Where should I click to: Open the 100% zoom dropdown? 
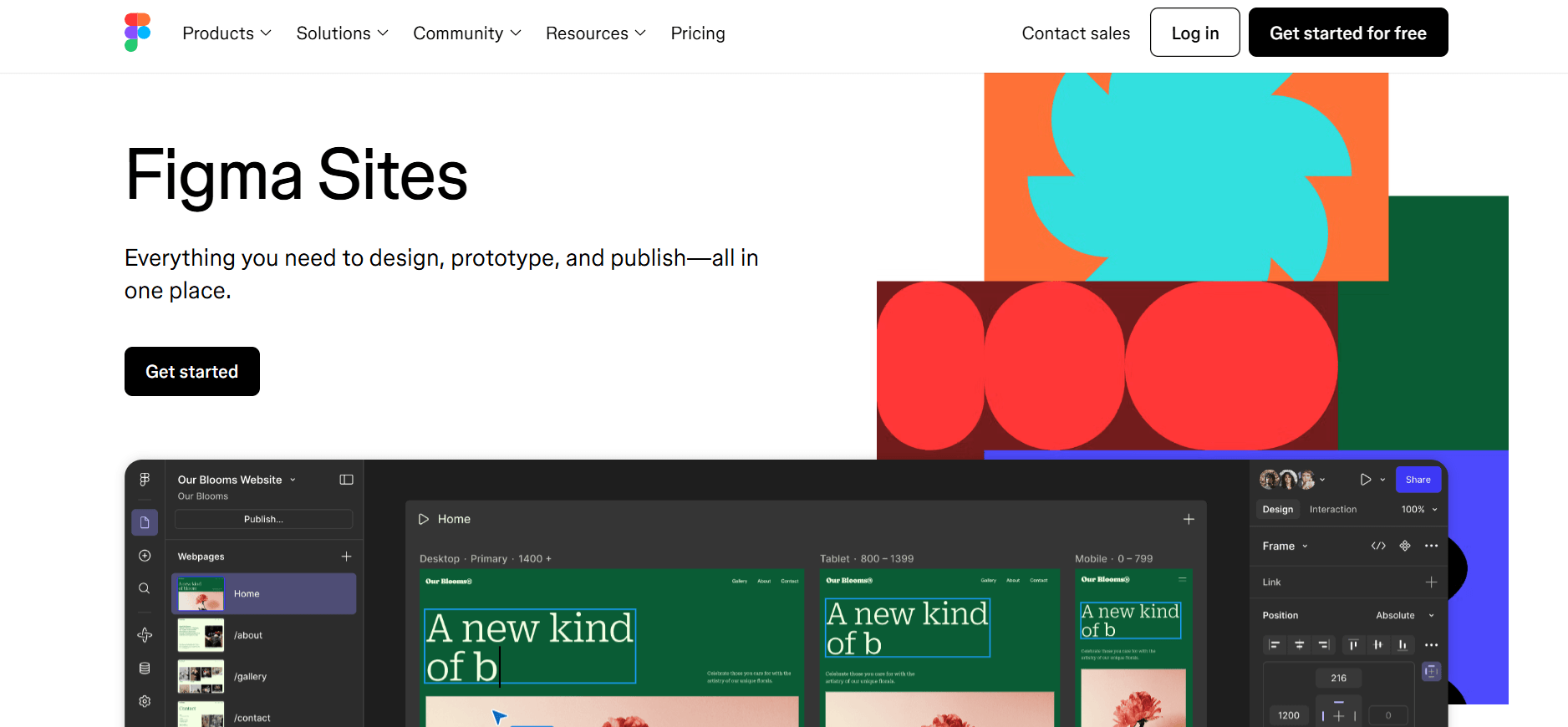tap(1419, 510)
